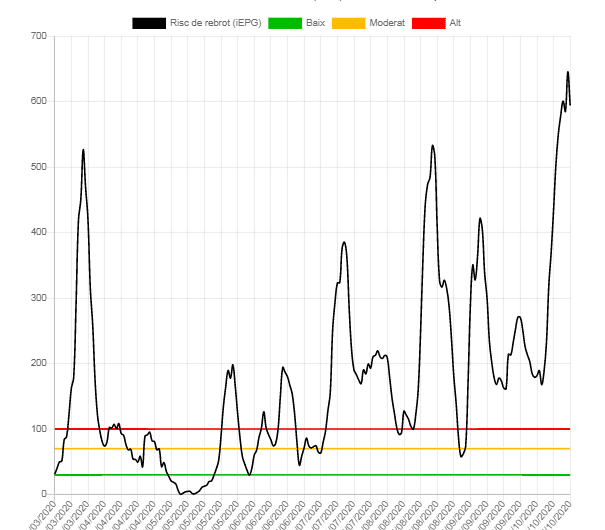Click the 700 label on the y-axis
The image size is (605, 530).
point(39,36)
